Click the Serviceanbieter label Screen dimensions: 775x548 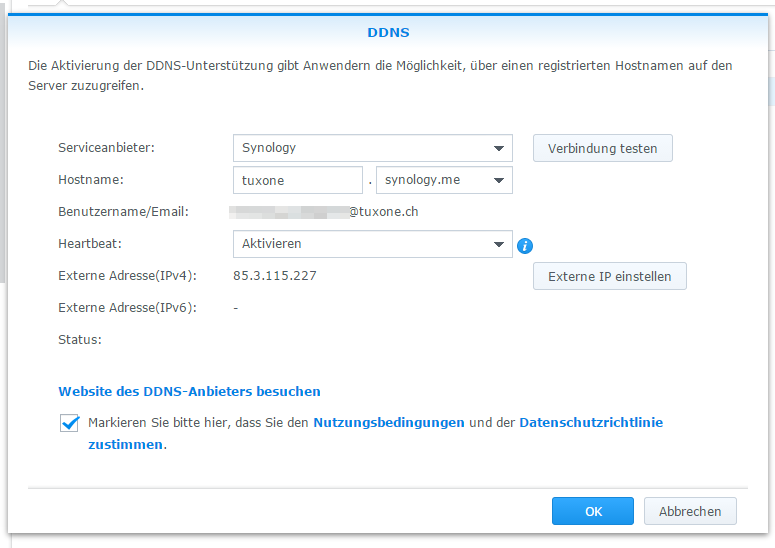106,148
